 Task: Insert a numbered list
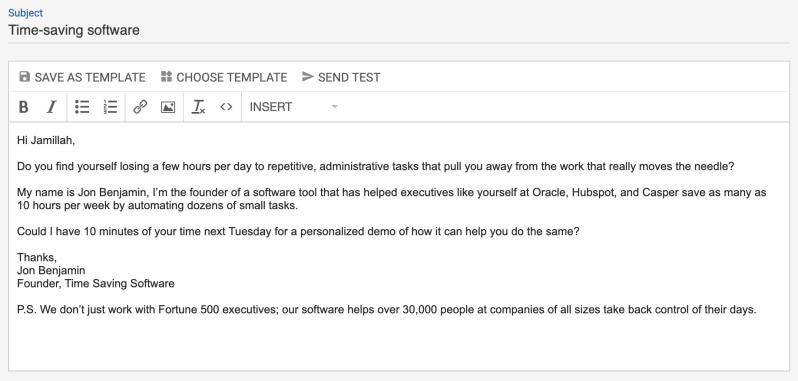(110, 107)
